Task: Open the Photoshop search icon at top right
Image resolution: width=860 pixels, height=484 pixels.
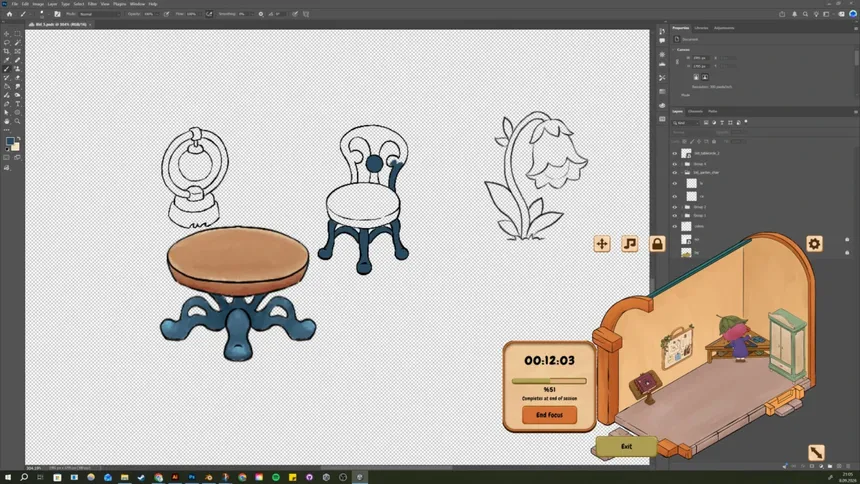Action: 805,14
